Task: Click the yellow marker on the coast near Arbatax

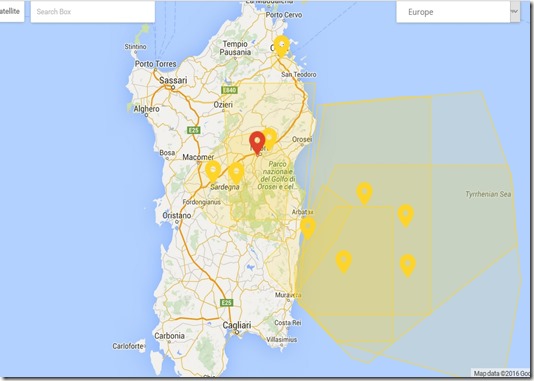Action: pyautogui.click(x=308, y=228)
